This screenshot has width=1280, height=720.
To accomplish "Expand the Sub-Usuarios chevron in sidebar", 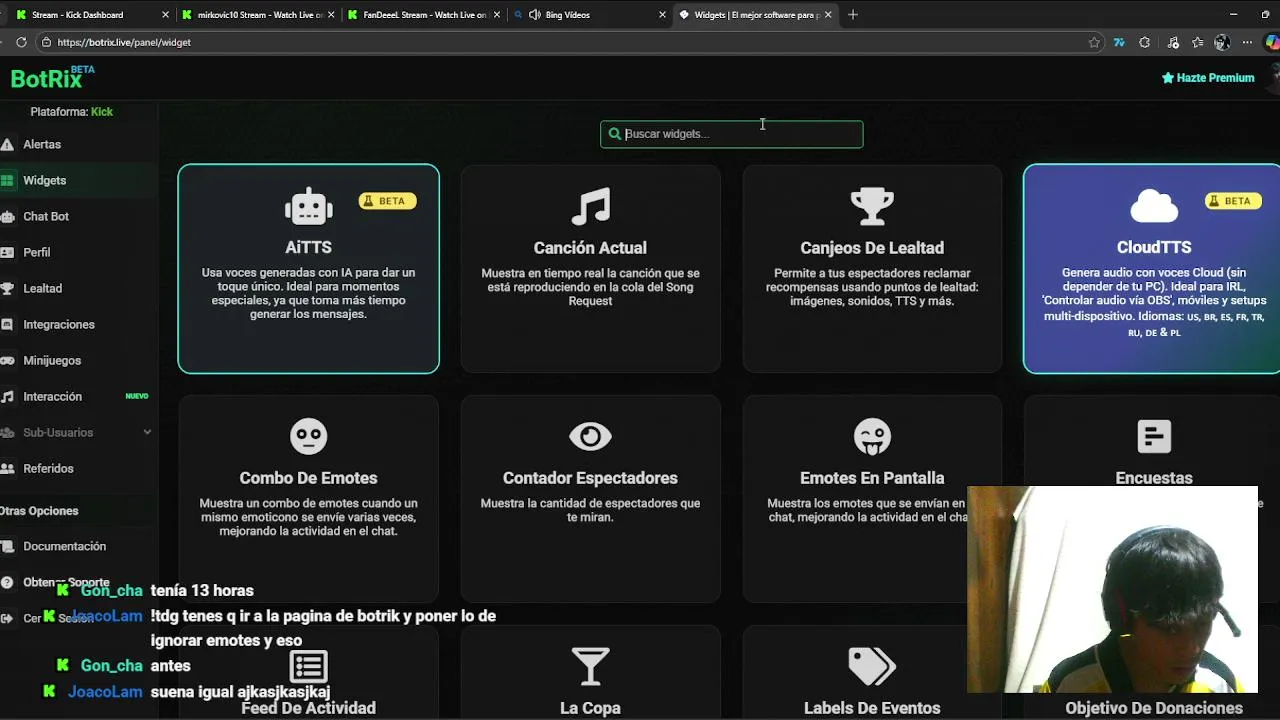I will (x=147, y=433).
